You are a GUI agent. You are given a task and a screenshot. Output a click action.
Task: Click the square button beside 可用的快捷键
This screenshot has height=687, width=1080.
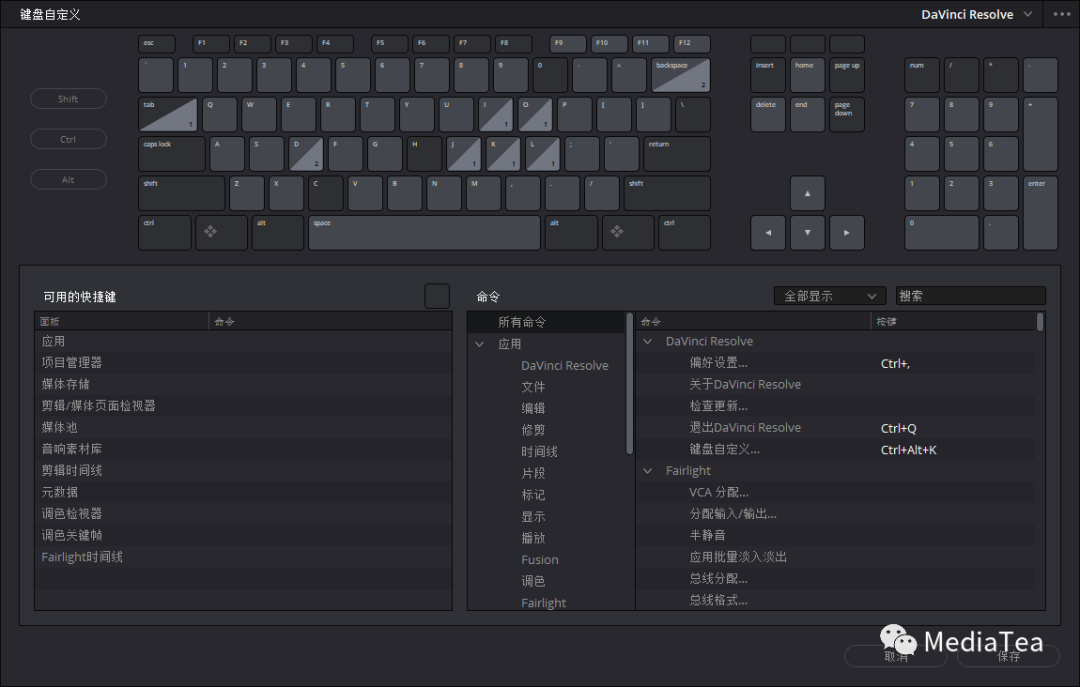click(437, 296)
